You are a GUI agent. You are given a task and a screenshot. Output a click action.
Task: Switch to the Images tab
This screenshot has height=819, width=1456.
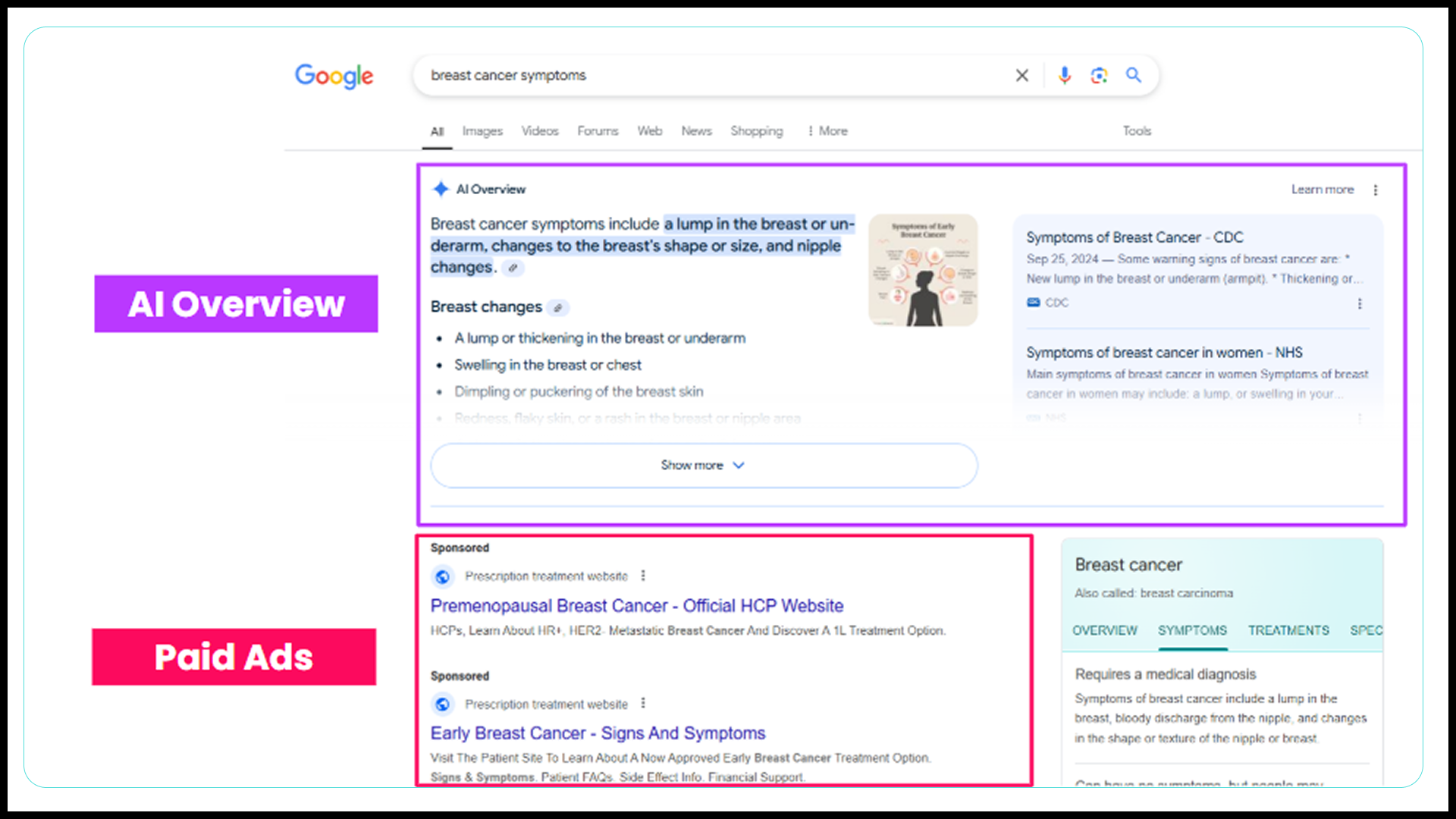tap(482, 131)
